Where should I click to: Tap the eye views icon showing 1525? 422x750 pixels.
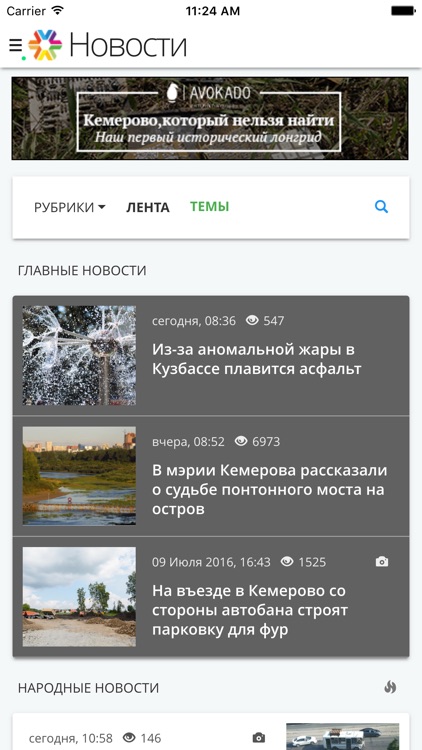(287, 561)
